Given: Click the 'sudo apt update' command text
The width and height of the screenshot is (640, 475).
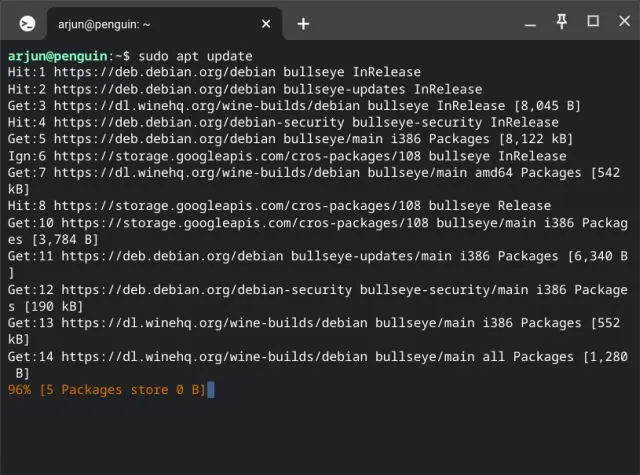Looking at the screenshot, I should point(195,56).
